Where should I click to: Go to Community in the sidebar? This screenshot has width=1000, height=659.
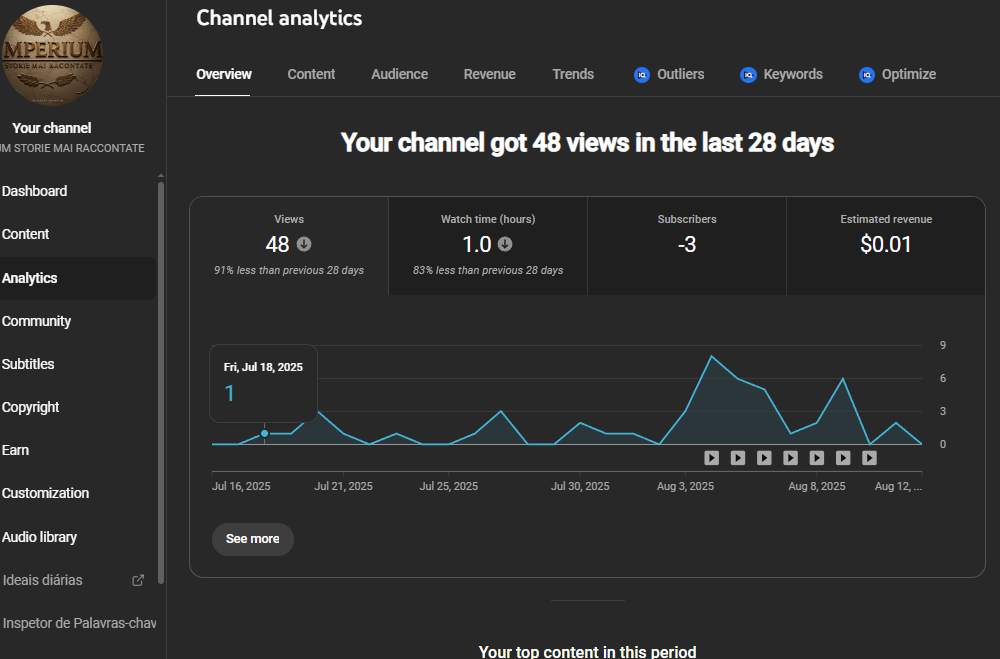click(36, 321)
